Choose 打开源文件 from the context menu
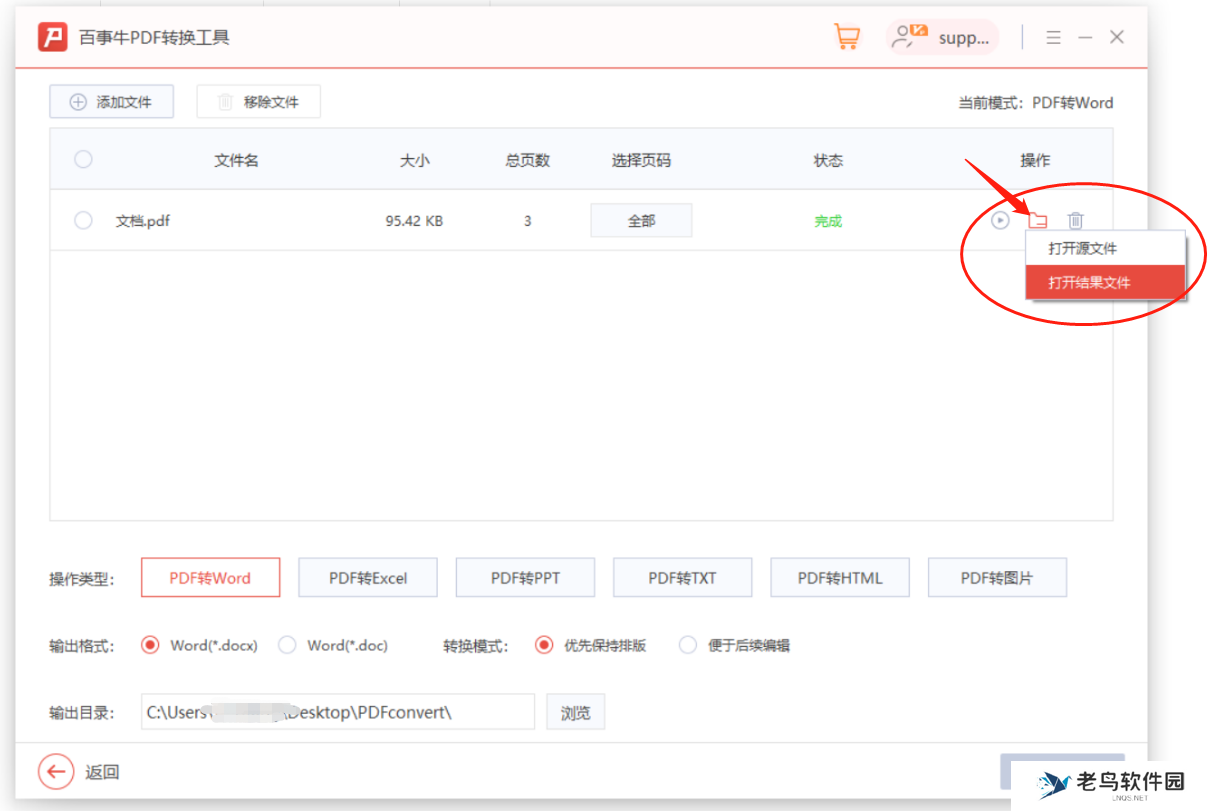This screenshot has width=1211, height=811. (1083, 248)
